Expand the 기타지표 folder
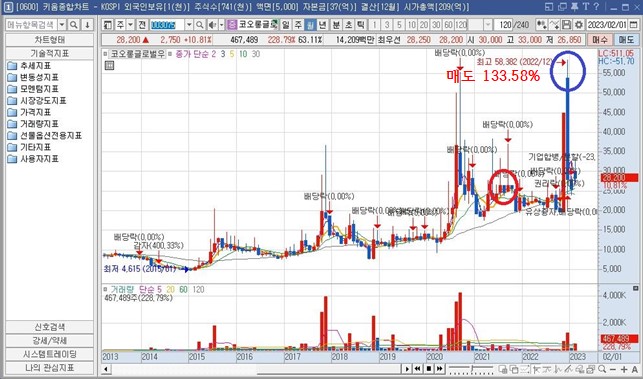This screenshot has width=643, height=379. [29, 147]
